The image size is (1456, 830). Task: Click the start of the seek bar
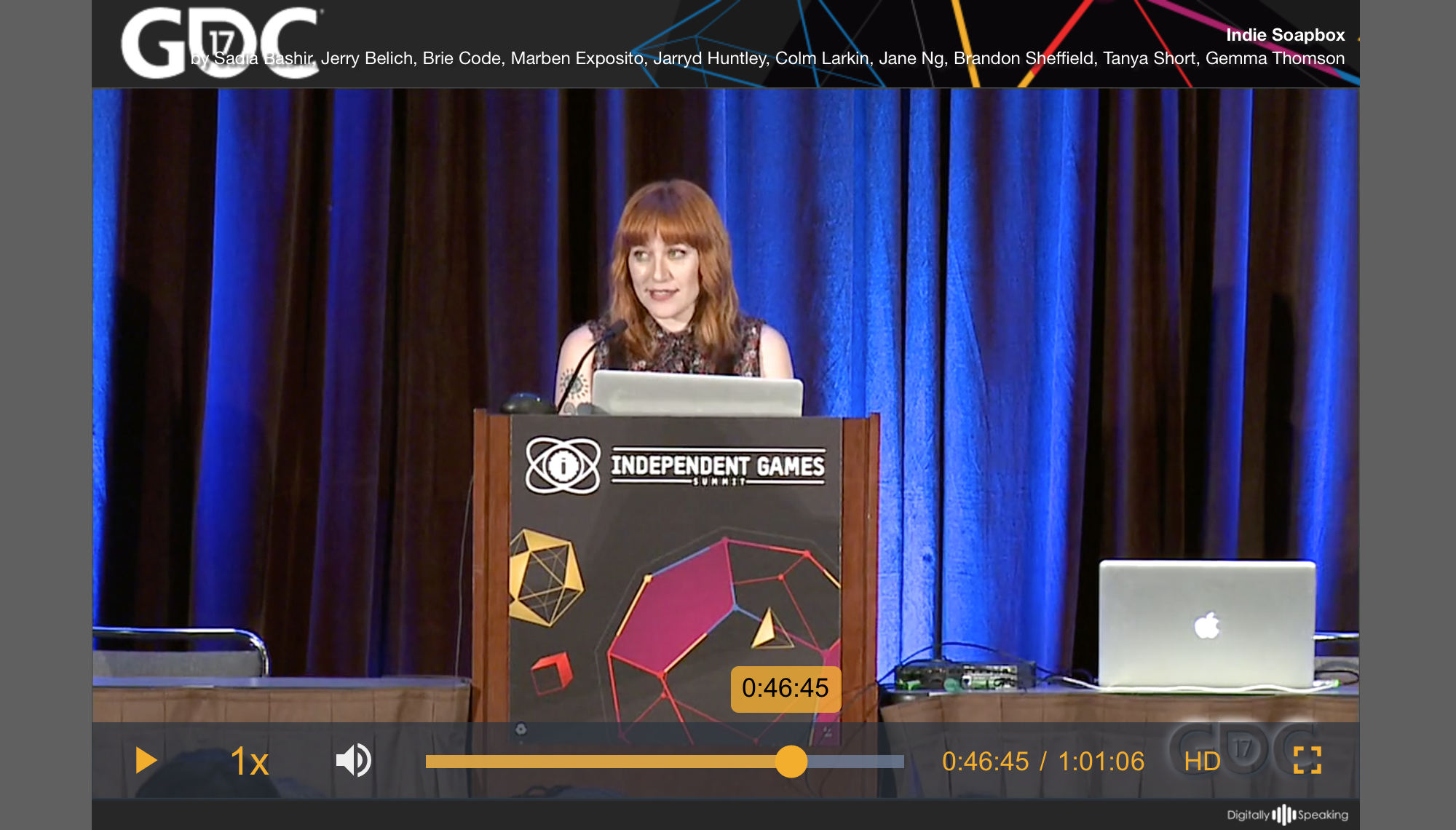(x=430, y=762)
